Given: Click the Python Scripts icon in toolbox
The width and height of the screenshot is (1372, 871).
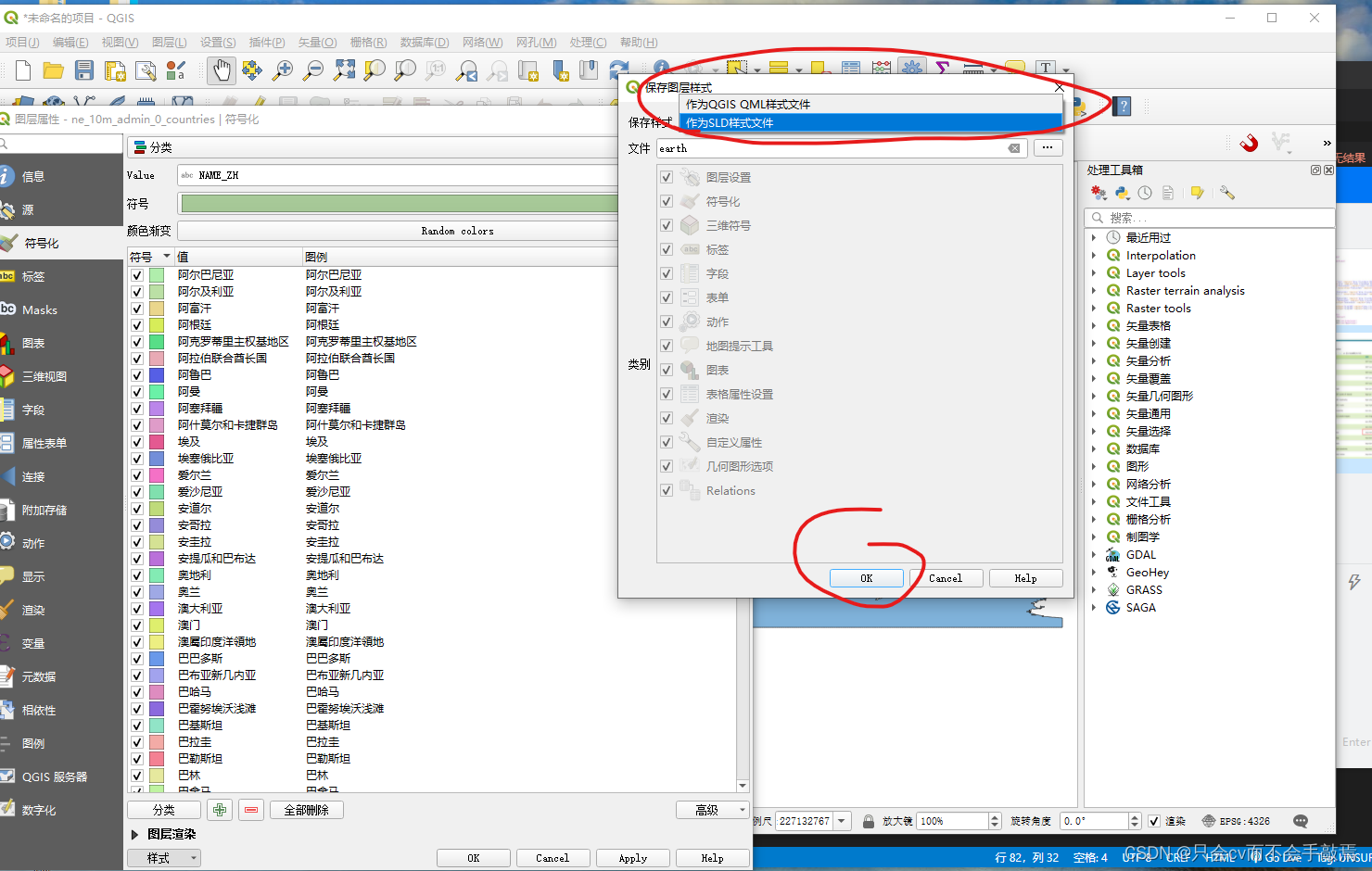Looking at the screenshot, I should click(1122, 193).
